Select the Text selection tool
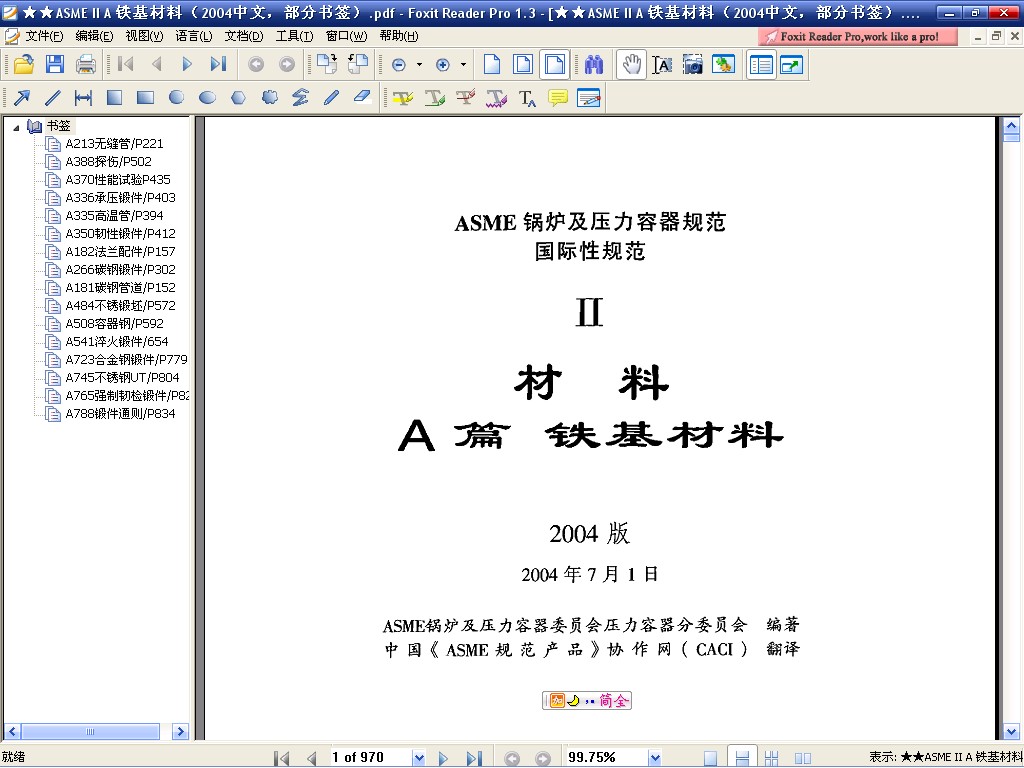This screenshot has height=768, width=1024. [662, 64]
